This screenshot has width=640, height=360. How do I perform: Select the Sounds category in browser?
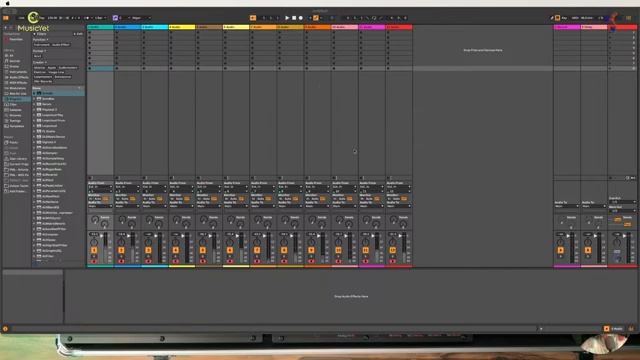click(15, 61)
